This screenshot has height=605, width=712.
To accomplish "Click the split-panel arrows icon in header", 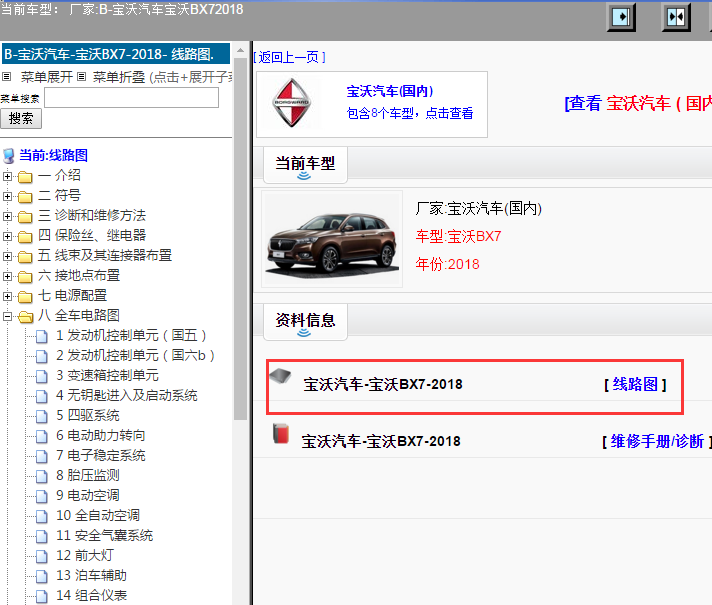I will [676, 18].
